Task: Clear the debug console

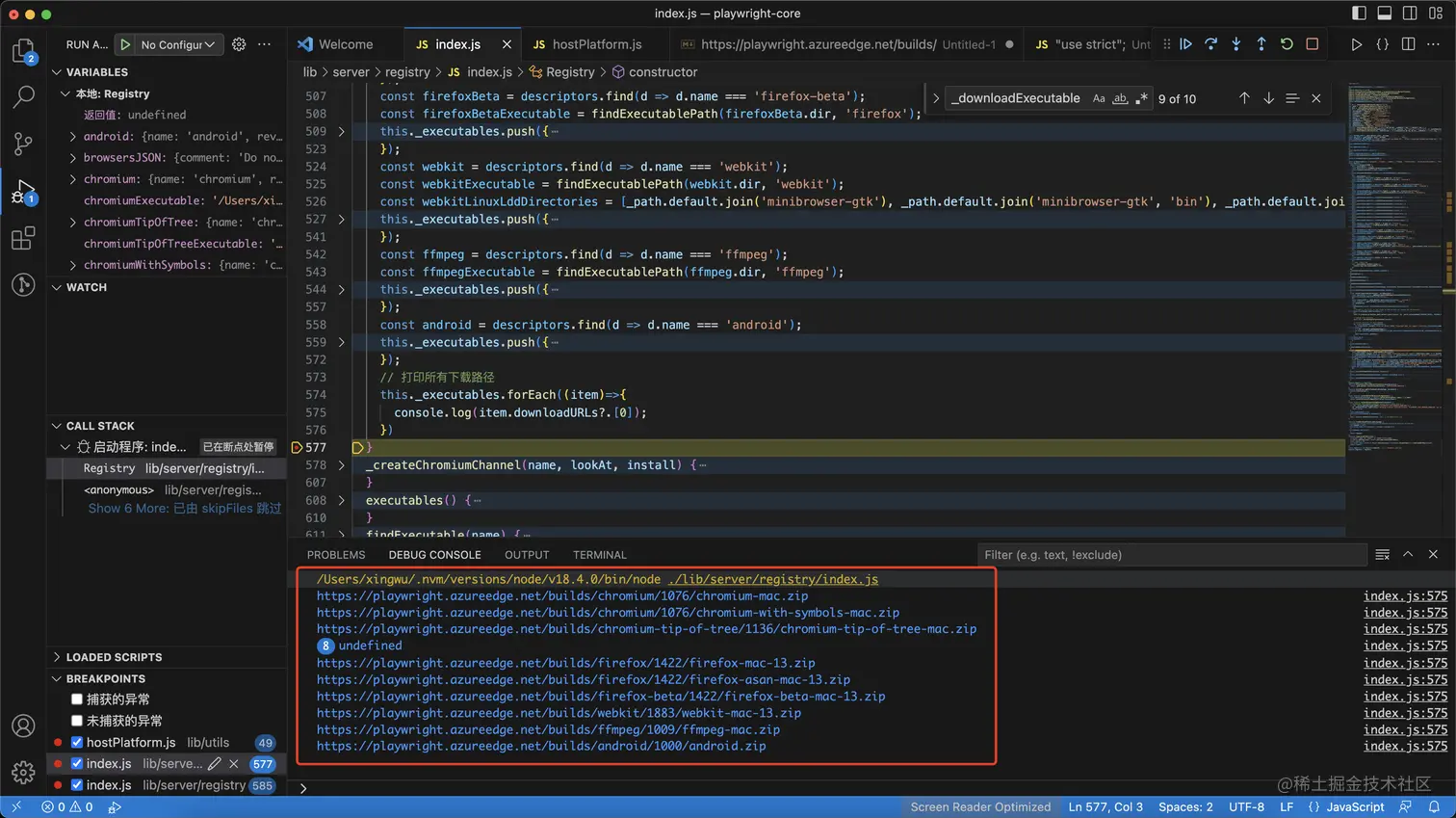Action: click(1383, 555)
